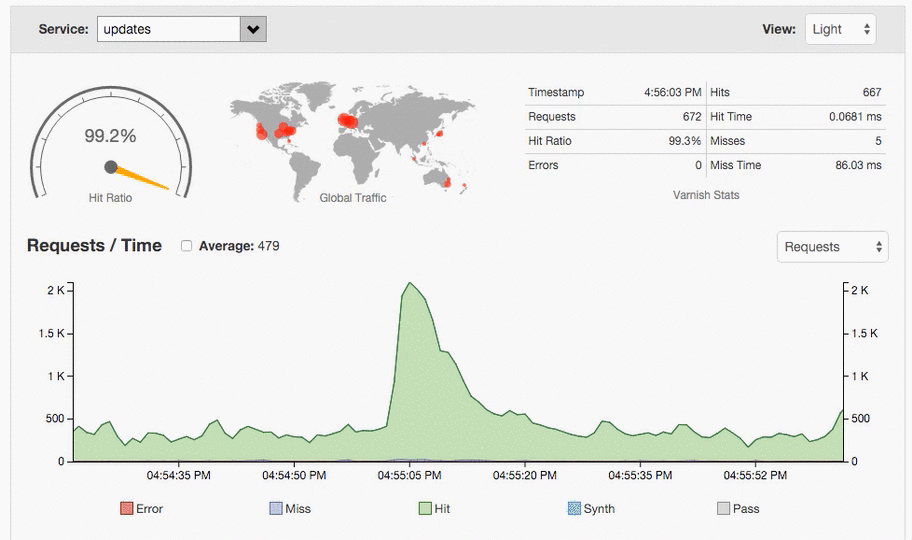Viewport: 912px width, 540px height.
Task: Click the Hit Ratio gauge caption
Action: [111, 198]
